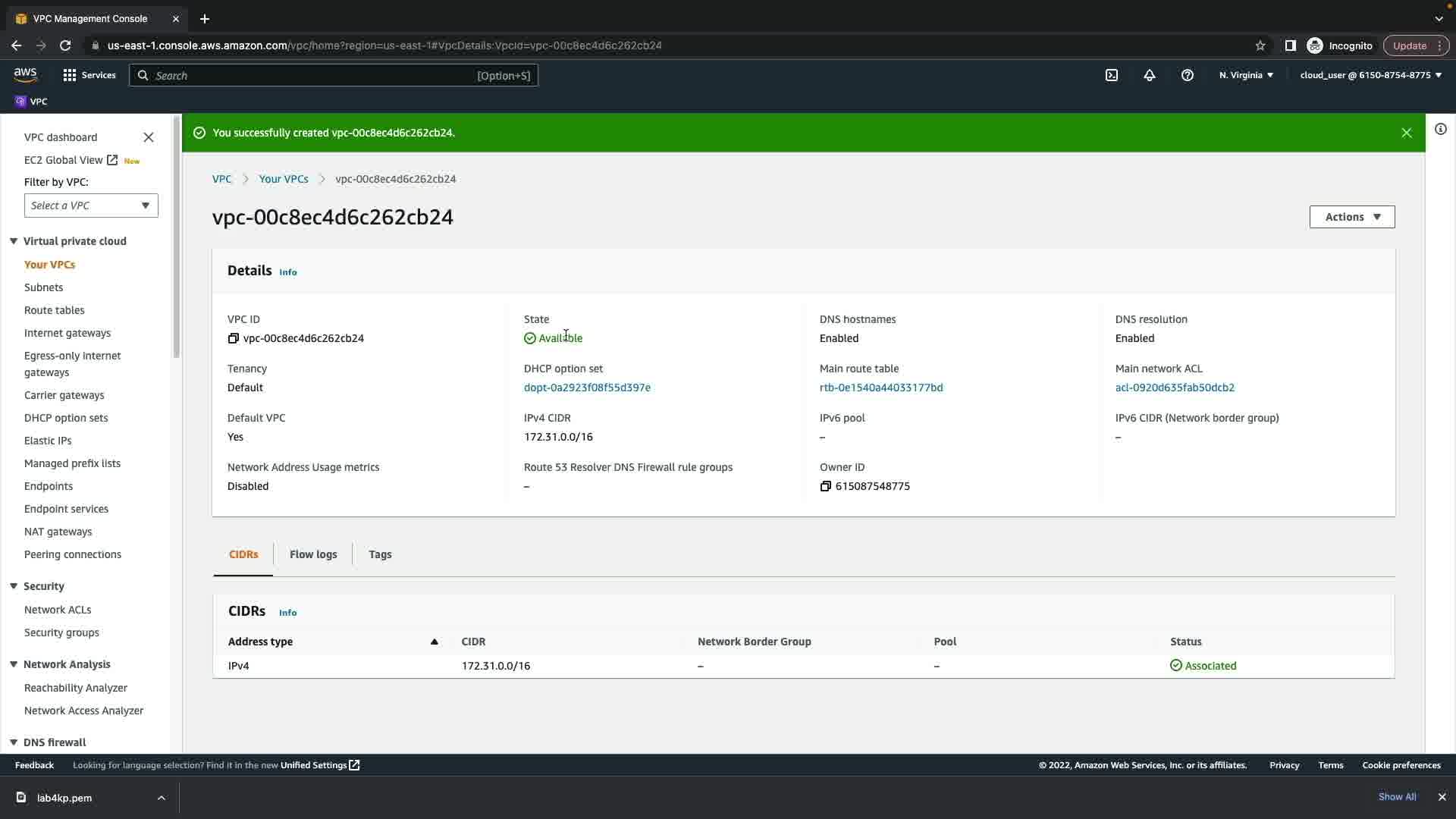Switch to the Tags tab
This screenshot has height=819, width=1456.
point(380,554)
